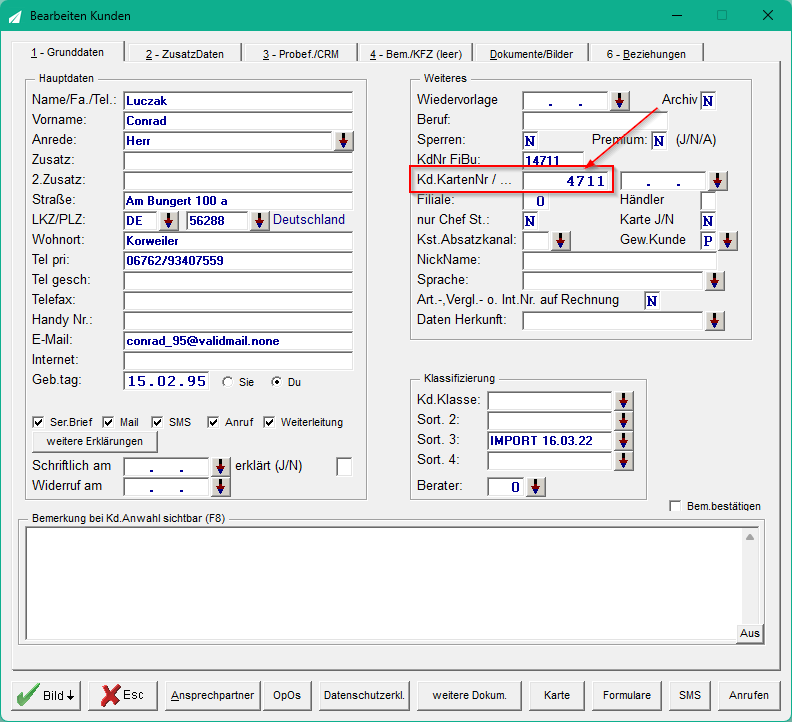Image resolution: width=792 pixels, height=722 pixels.
Task: Open Wiedervorlage date picker arrow
Action: (x=619, y=101)
